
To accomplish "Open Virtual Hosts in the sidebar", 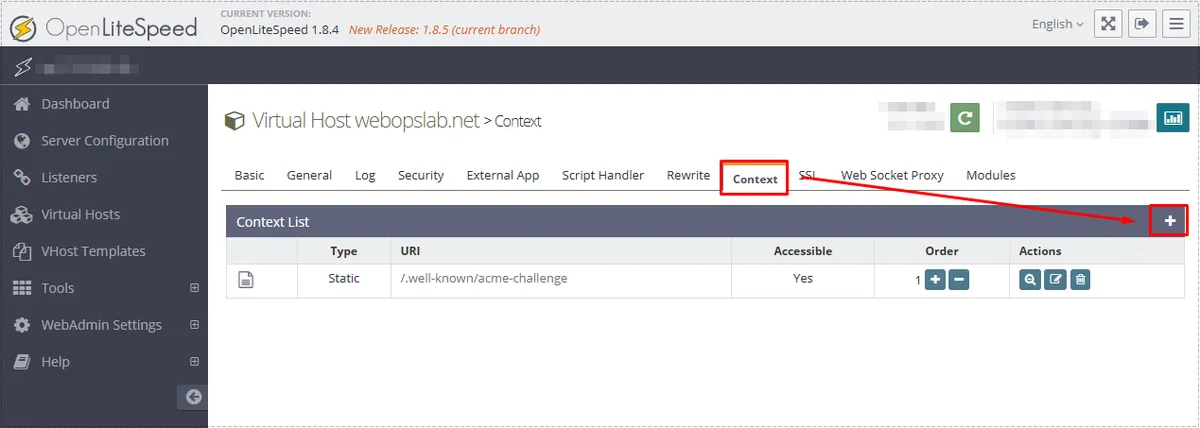I will (80, 214).
